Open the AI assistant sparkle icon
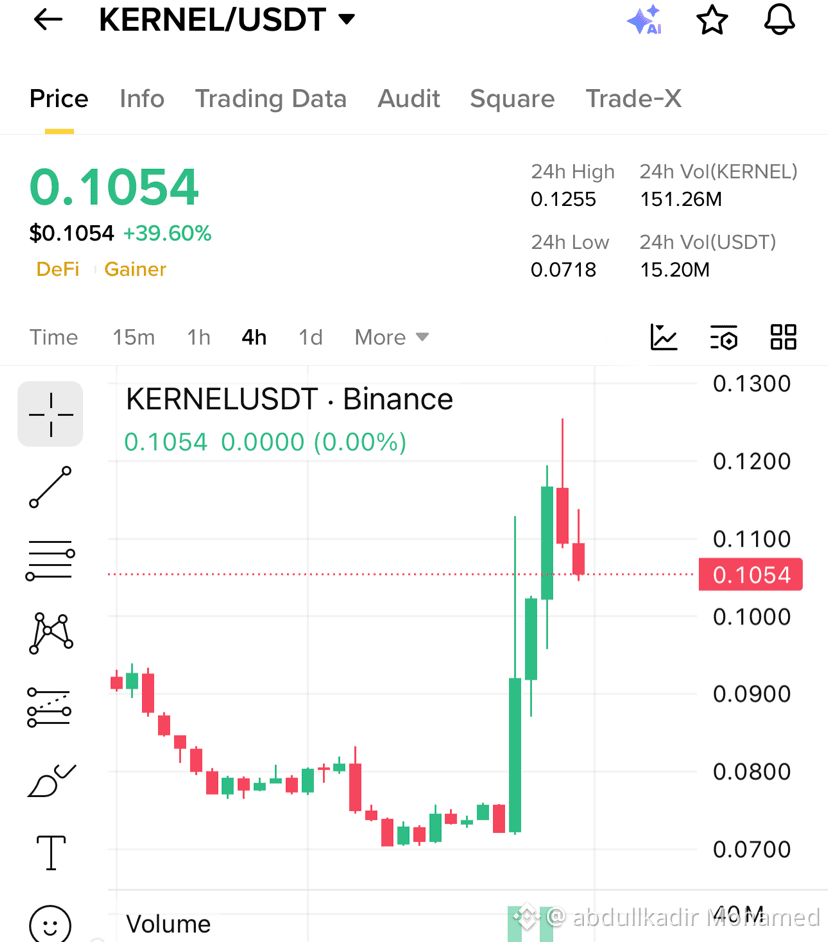Viewport: 828px width, 942px height. [645, 20]
